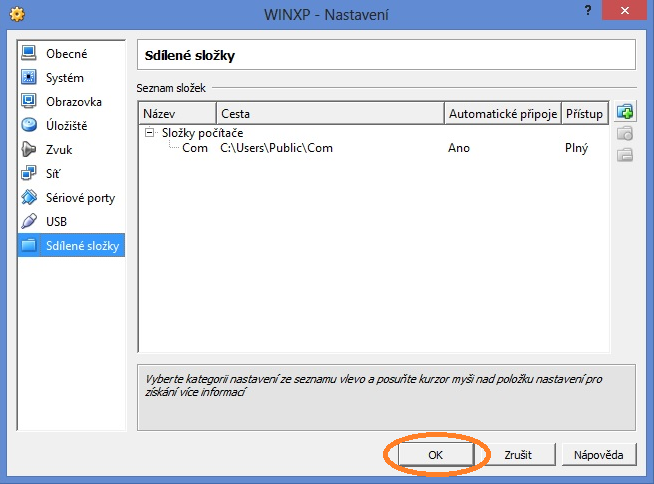Viewport: 654px width, 484px height.
Task: Click the Ano auto-mount value
Action: (x=459, y=148)
